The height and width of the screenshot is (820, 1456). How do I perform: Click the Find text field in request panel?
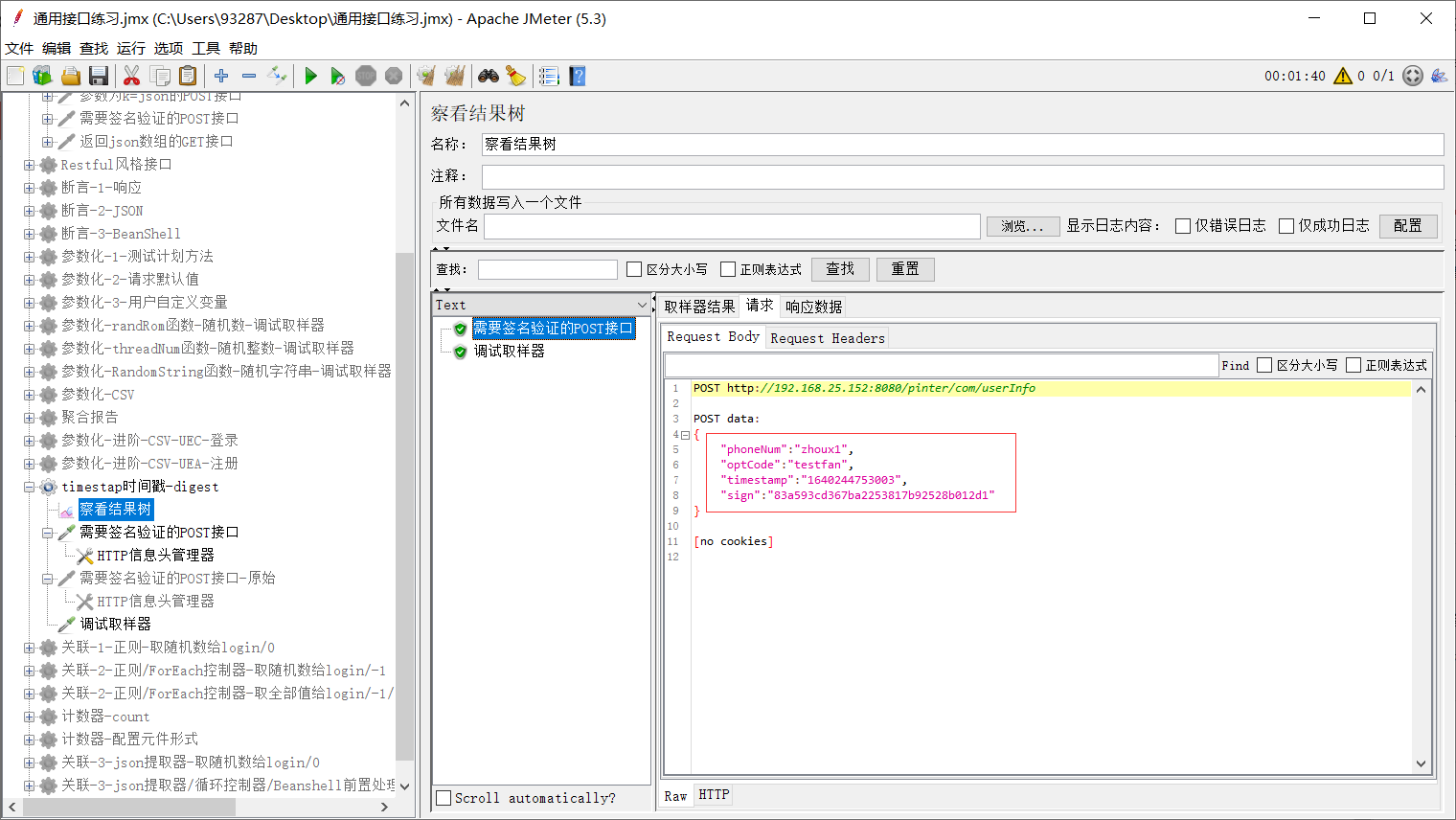point(942,365)
